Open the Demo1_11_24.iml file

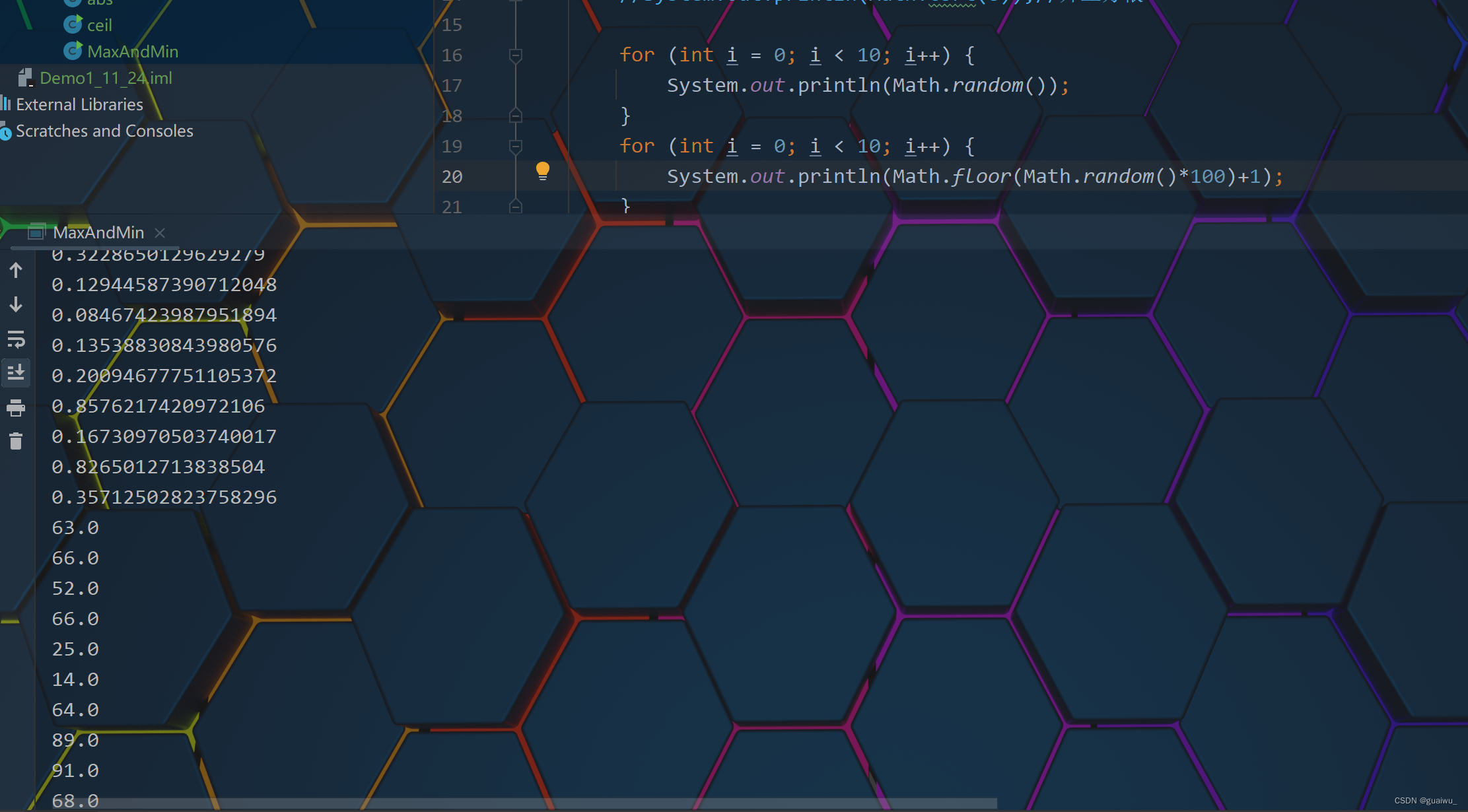pos(106,78)
